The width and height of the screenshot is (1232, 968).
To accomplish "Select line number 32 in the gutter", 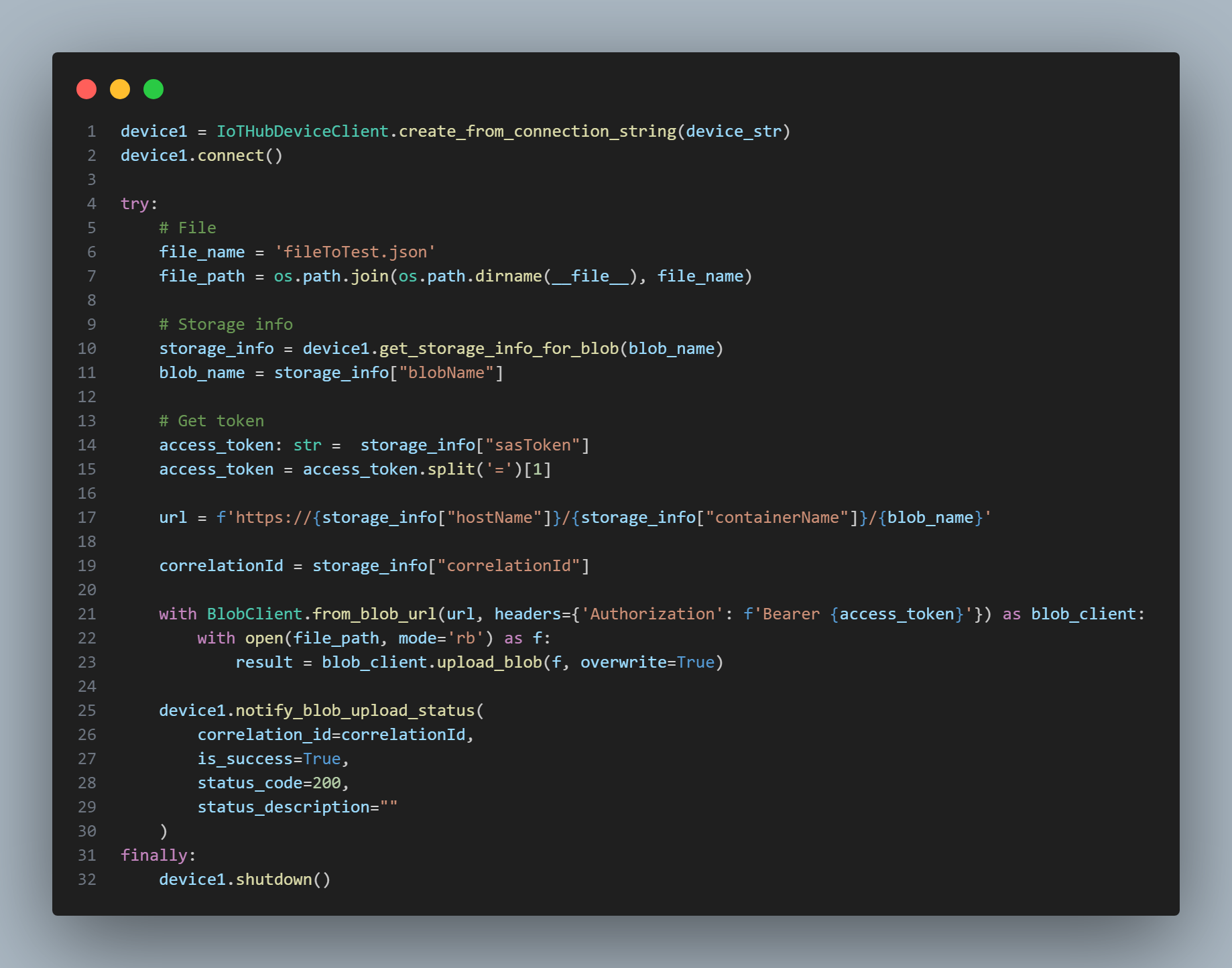I will click(86, 879).
